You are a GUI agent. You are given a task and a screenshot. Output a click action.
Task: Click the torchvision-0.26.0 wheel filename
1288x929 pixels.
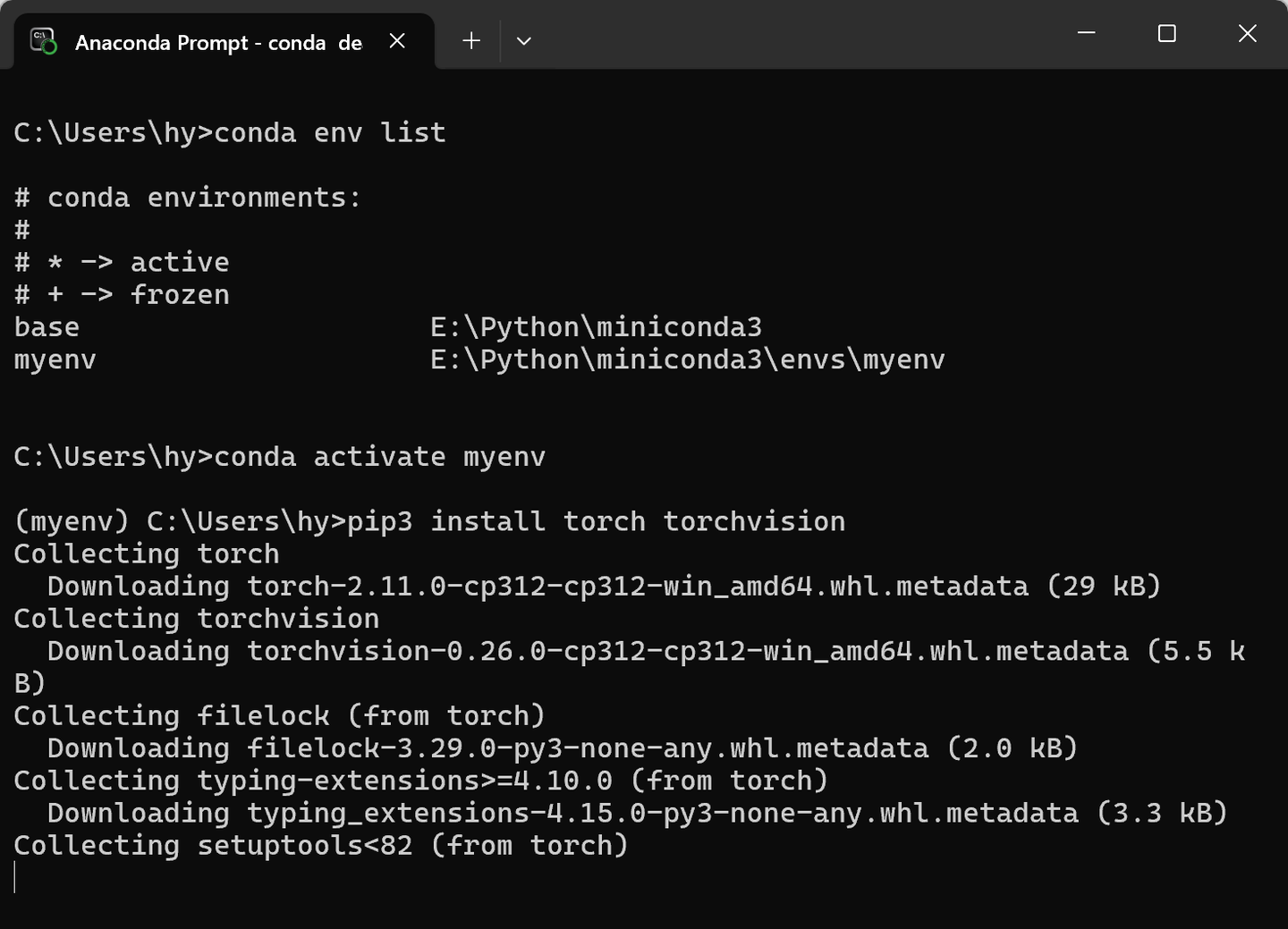pyautogui.click(x=688, y=651)
